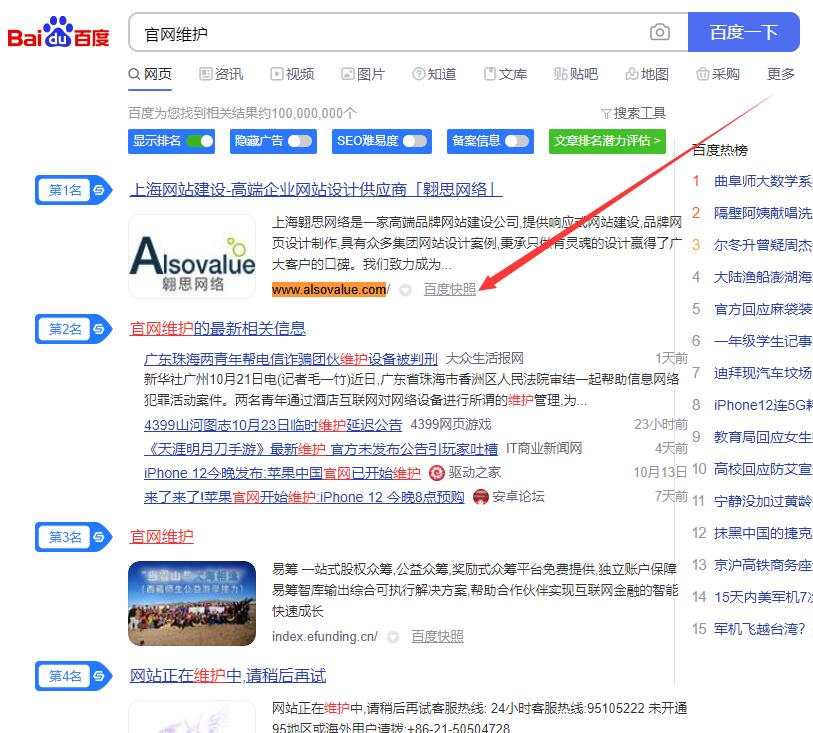Image resolution: width=813 pixels, height=733 pixels.
Task: Click the 第4名 rank badge
Action: tap(73, 676)
